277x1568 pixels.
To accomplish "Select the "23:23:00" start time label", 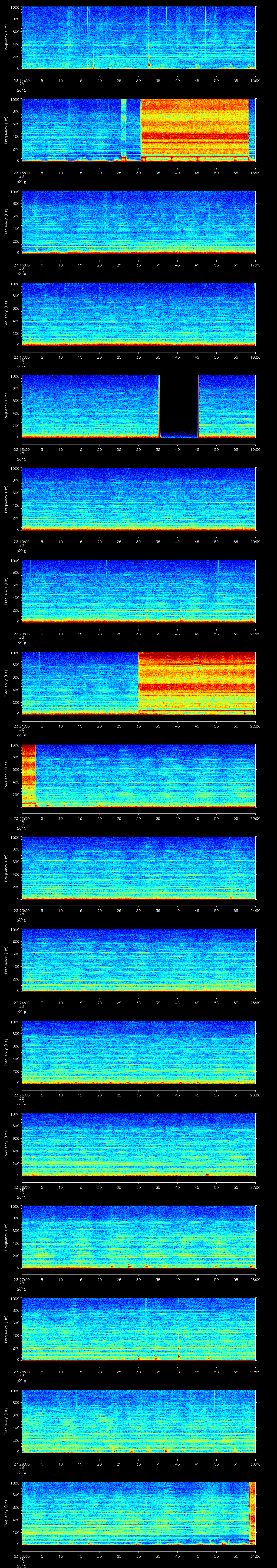I will (x=21, y=910).
